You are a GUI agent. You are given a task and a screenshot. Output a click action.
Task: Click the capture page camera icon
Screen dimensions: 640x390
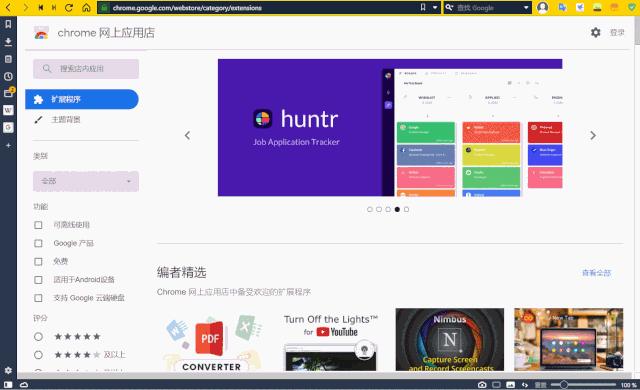point(482,384)
